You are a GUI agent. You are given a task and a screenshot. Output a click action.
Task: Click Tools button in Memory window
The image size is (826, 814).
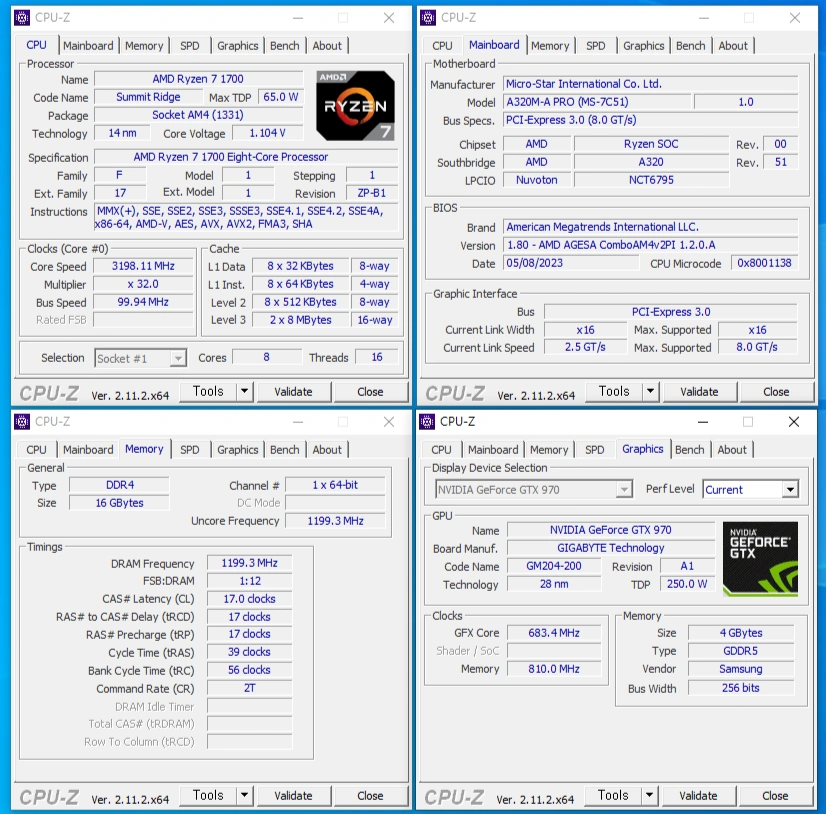(x=208, y=795)
